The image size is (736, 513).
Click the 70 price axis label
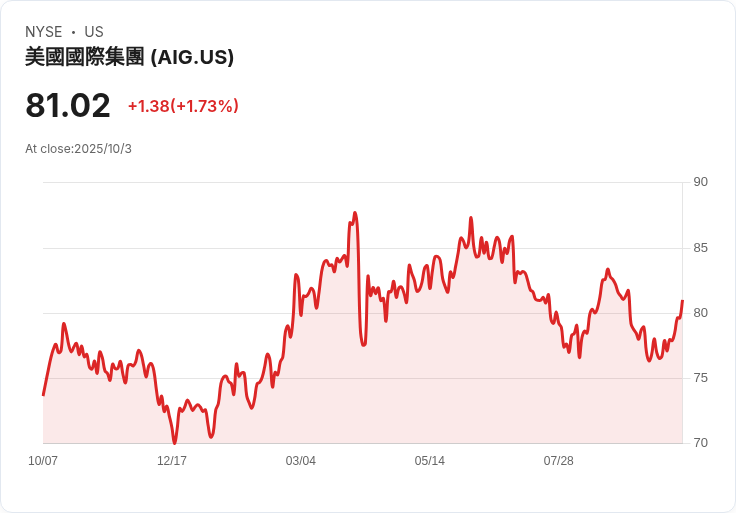pyautogui.click(x=700, y=443)
